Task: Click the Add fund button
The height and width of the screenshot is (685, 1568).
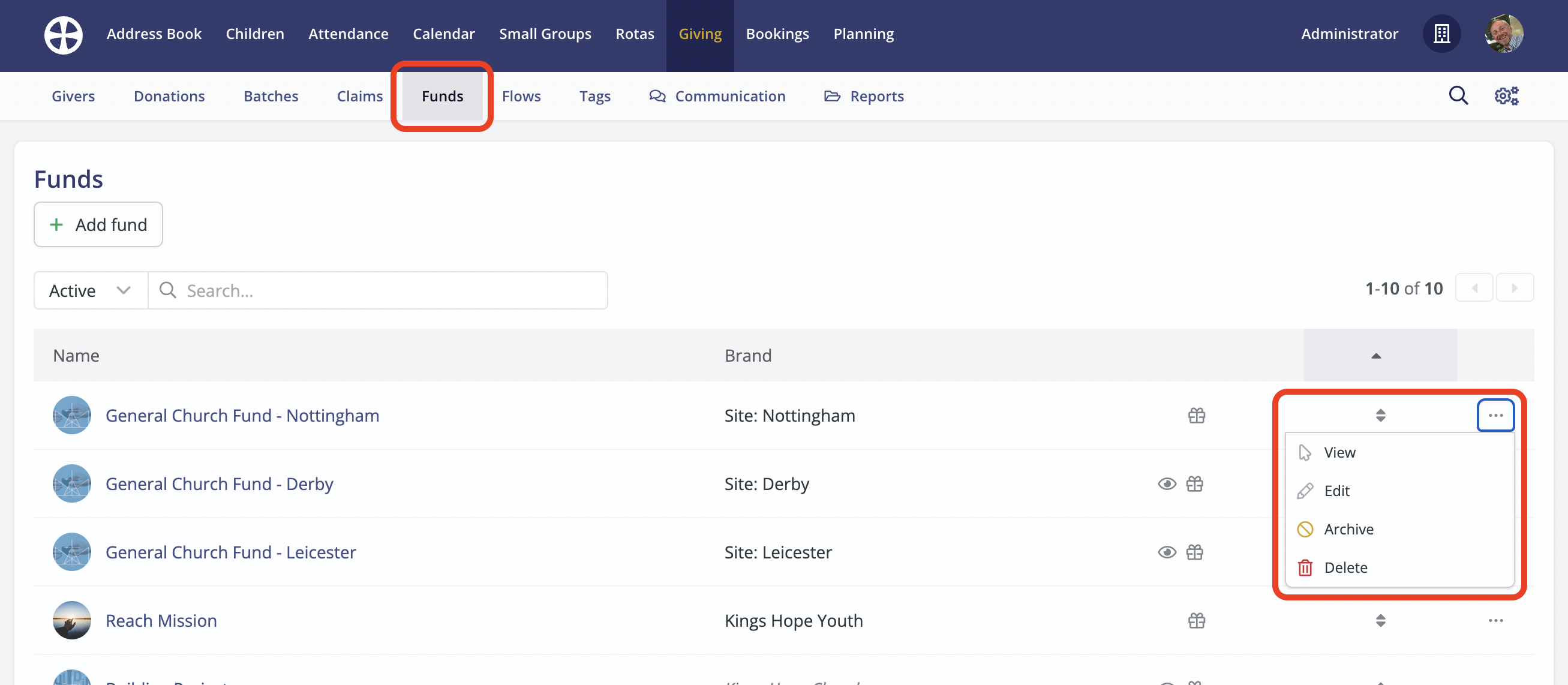Action: pos(98,225)
